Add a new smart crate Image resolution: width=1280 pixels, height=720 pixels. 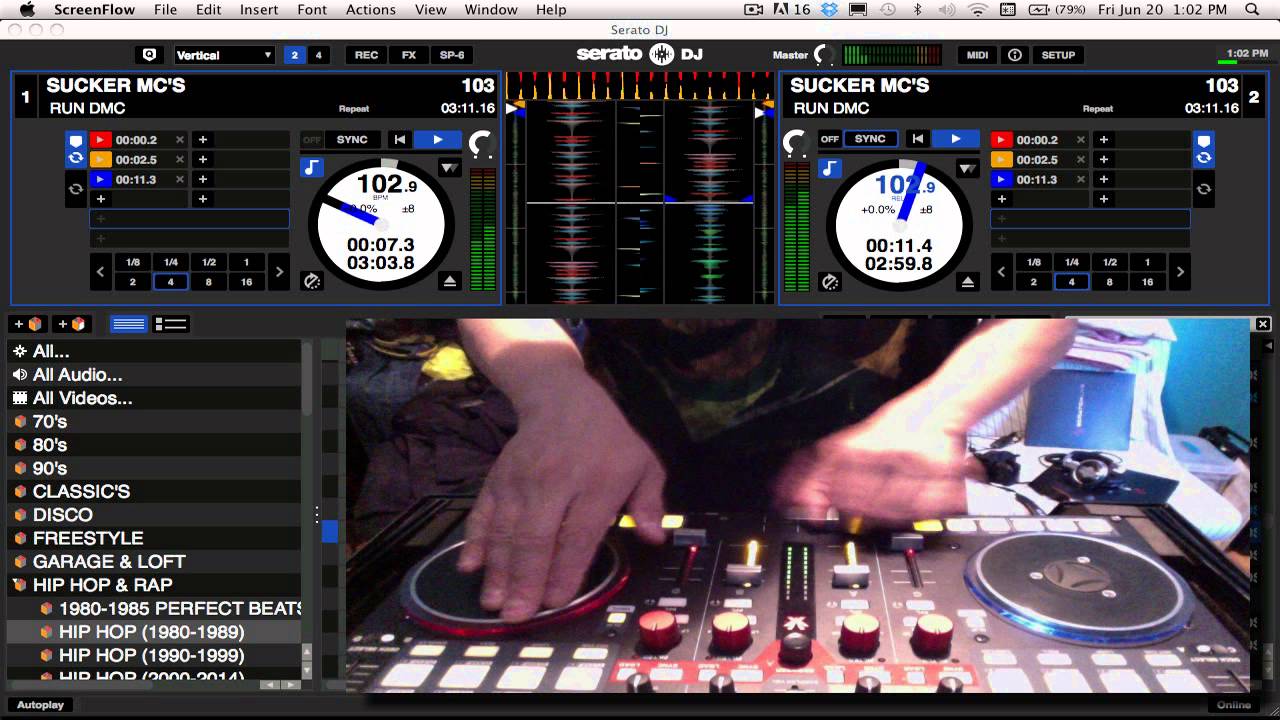73,324
